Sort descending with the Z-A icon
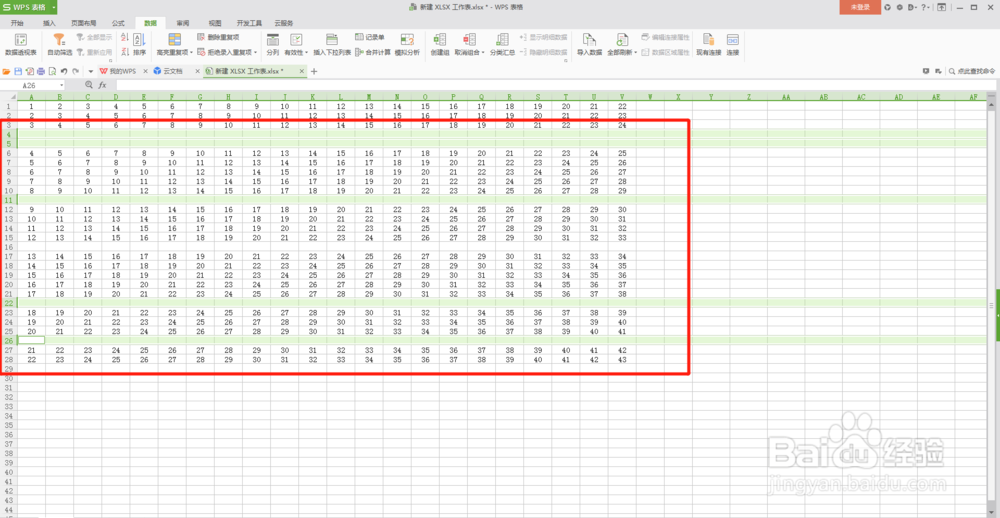 tap(124, 52)
